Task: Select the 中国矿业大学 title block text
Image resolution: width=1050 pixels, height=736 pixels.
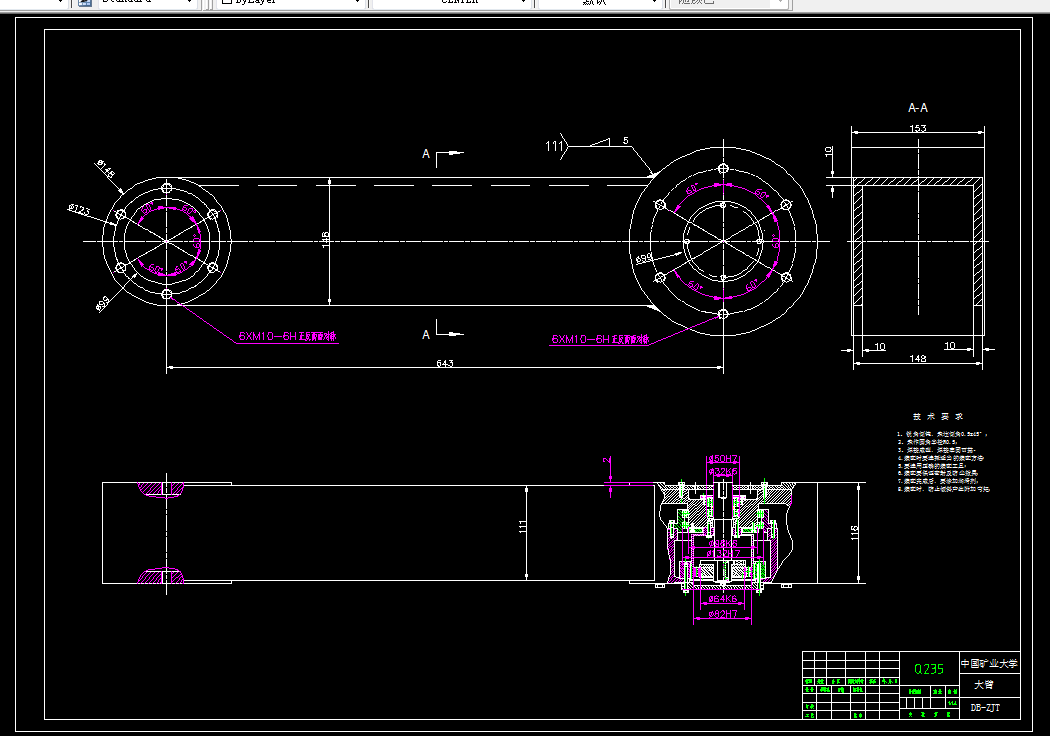Action: click(x=989, y=664)
